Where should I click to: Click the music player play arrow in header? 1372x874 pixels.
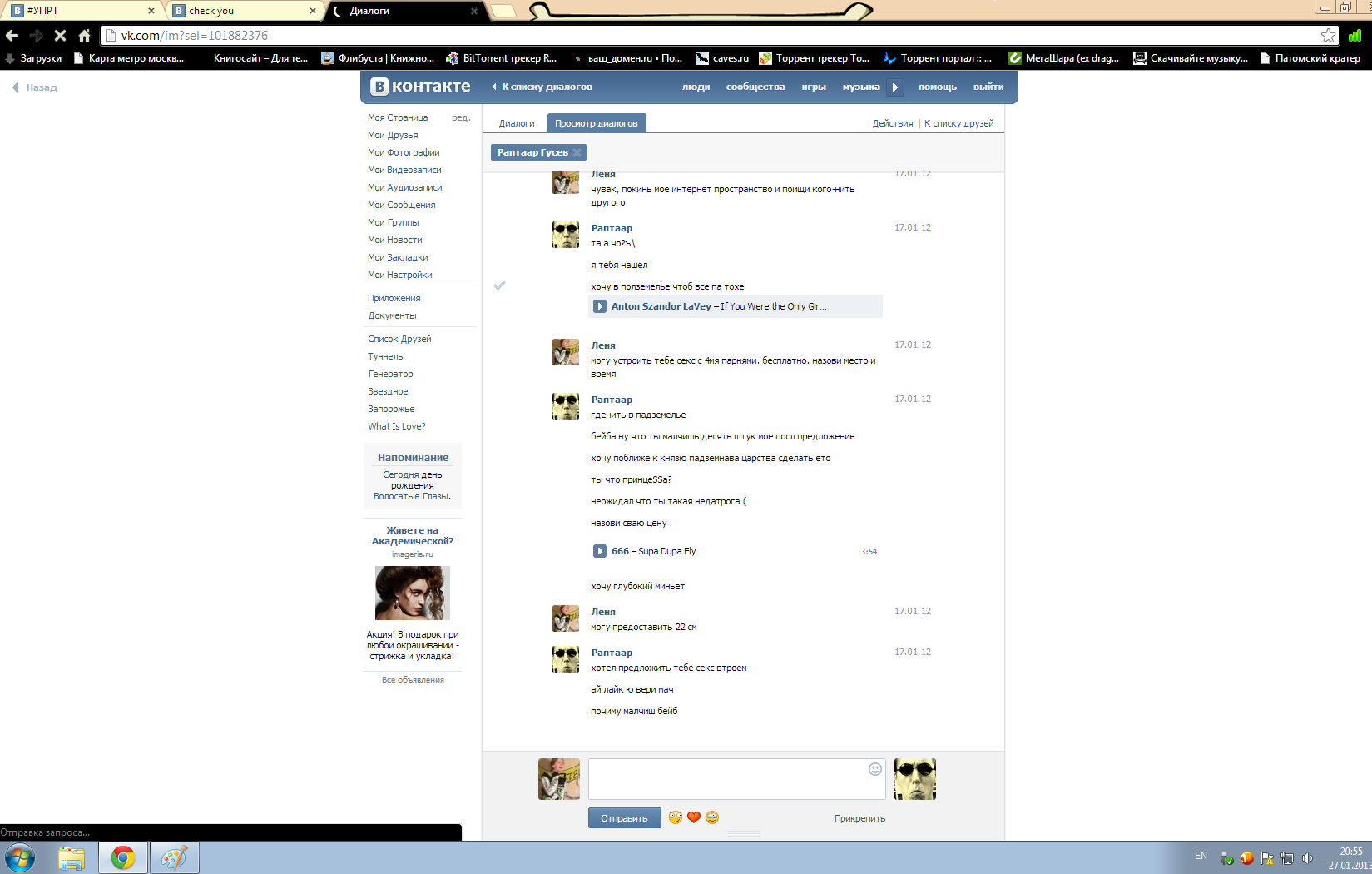click(x=895, y=87)
